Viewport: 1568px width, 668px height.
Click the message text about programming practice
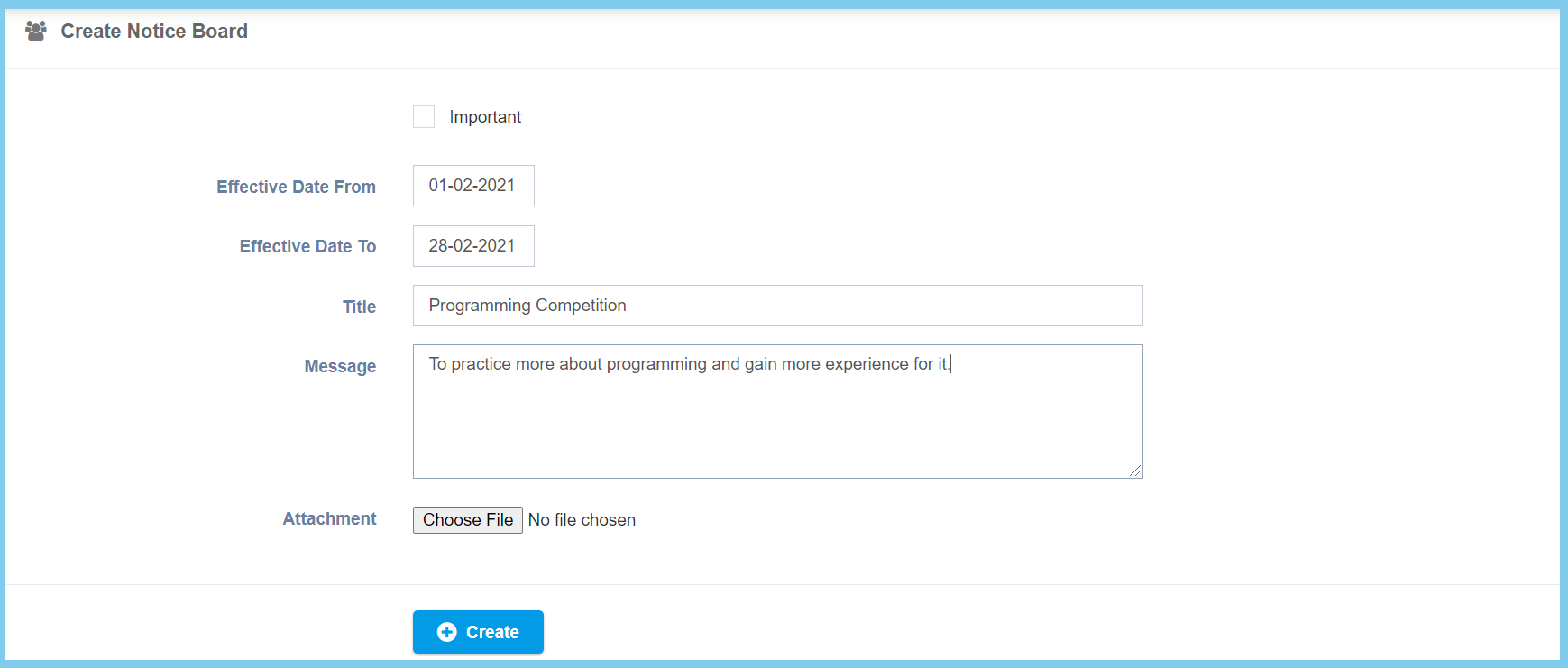pos(689,364)
